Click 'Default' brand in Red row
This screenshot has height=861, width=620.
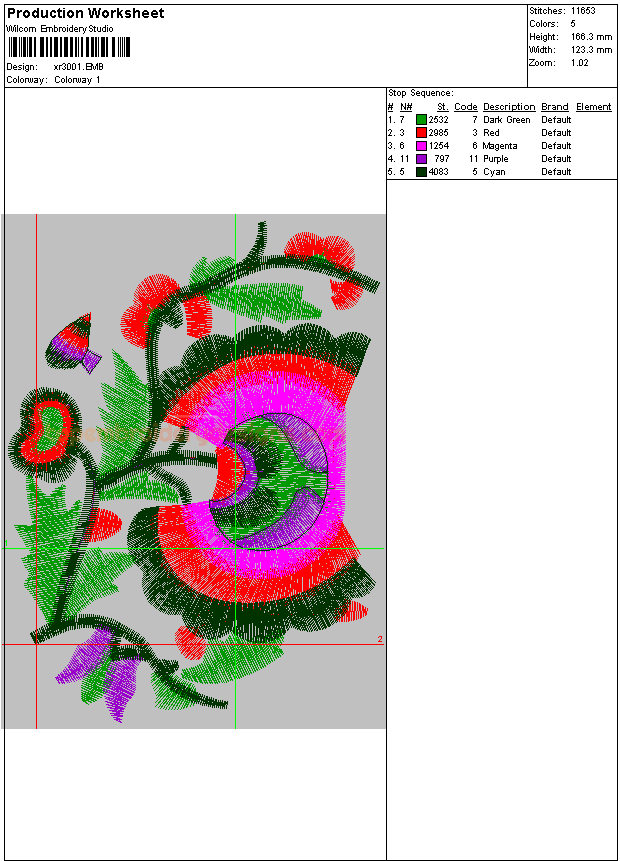(556, 133)
